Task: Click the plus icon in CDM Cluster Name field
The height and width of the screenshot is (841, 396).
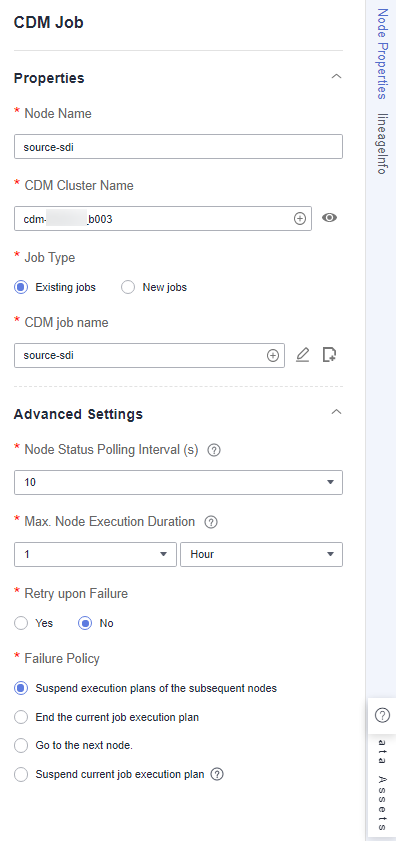Action: point(299,219)
